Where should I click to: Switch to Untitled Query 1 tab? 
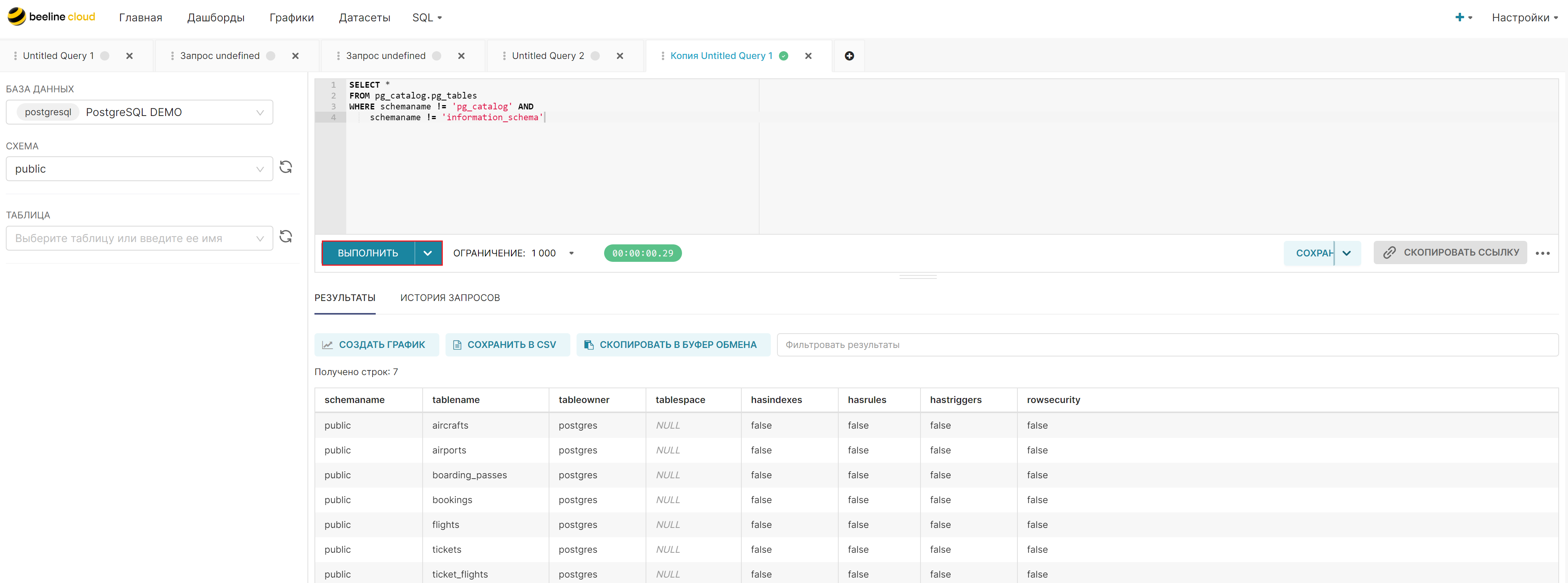[x=59, y=55]
